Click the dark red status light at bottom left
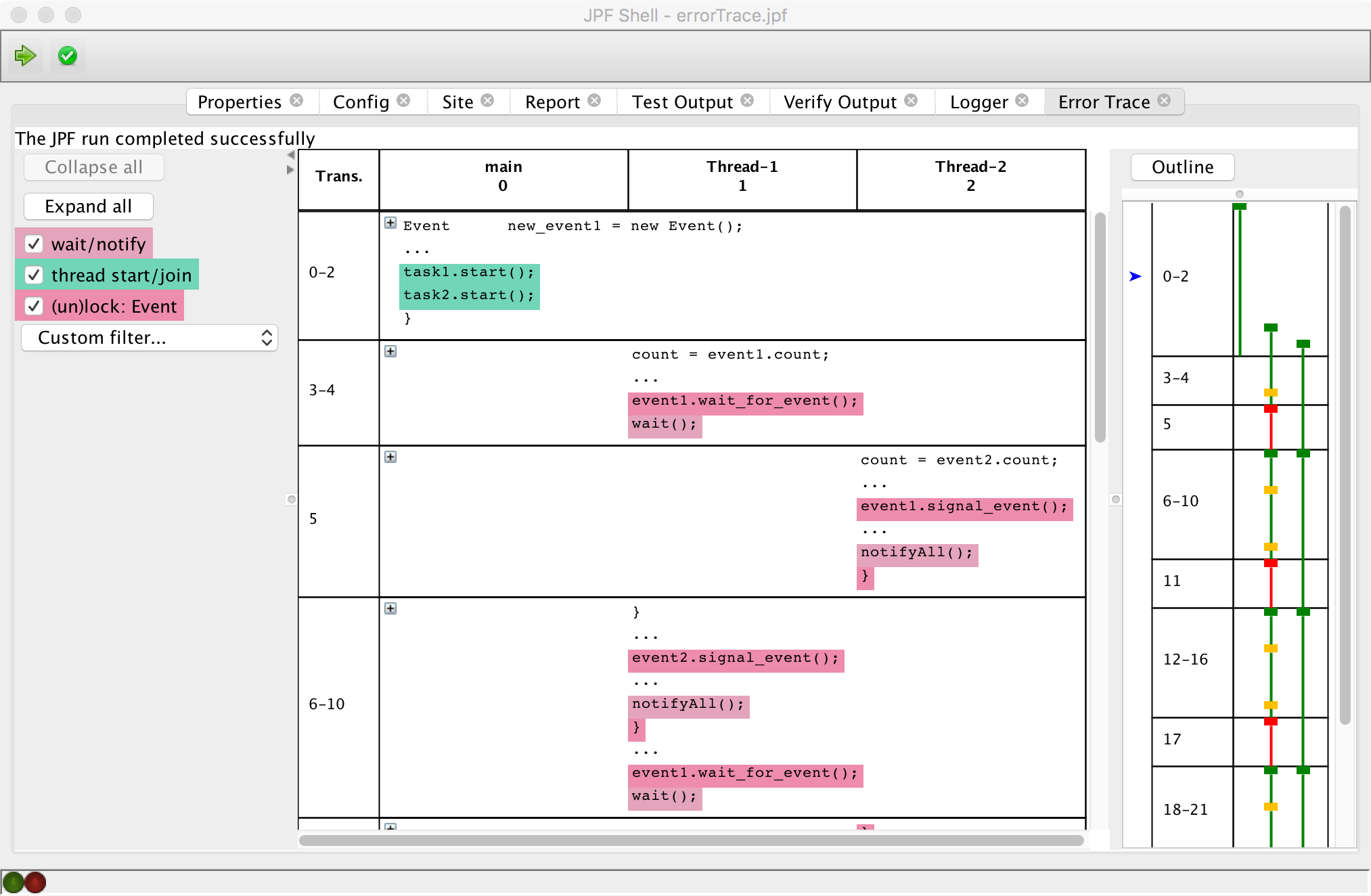 tap(35, 882)
